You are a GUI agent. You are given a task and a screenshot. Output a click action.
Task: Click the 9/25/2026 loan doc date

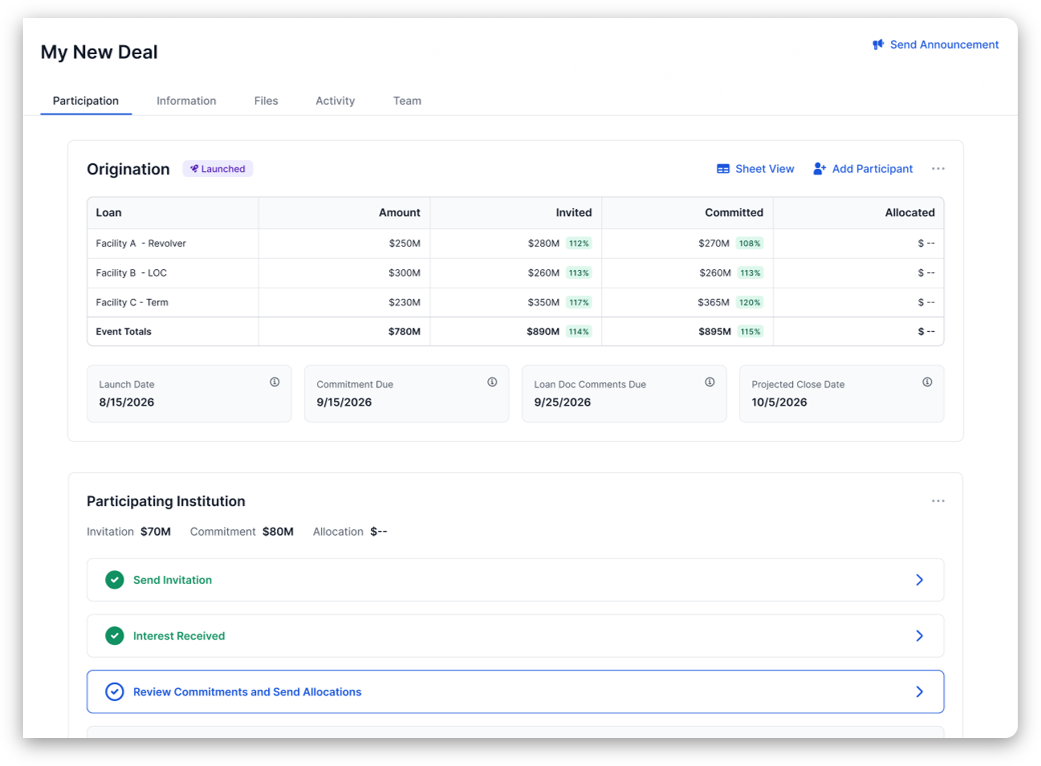point(562,402)
